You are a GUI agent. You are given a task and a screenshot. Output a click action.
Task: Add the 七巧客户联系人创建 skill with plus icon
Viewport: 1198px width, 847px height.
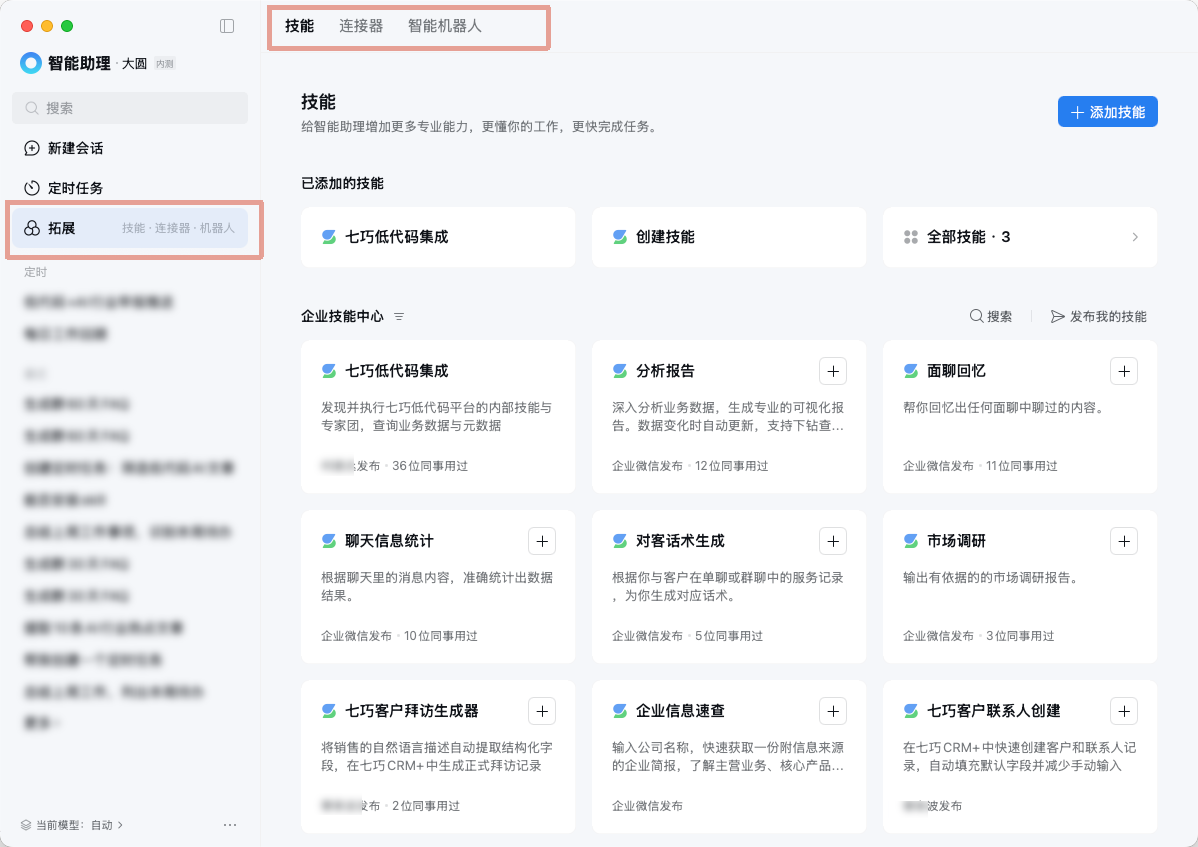(x=1124, y=712)
